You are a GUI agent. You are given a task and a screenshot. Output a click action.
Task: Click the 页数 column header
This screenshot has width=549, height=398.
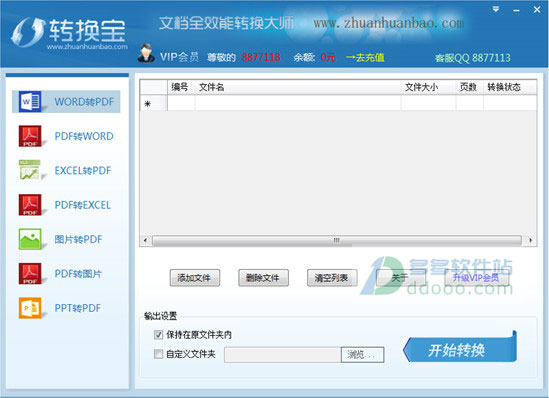point(470,87)
